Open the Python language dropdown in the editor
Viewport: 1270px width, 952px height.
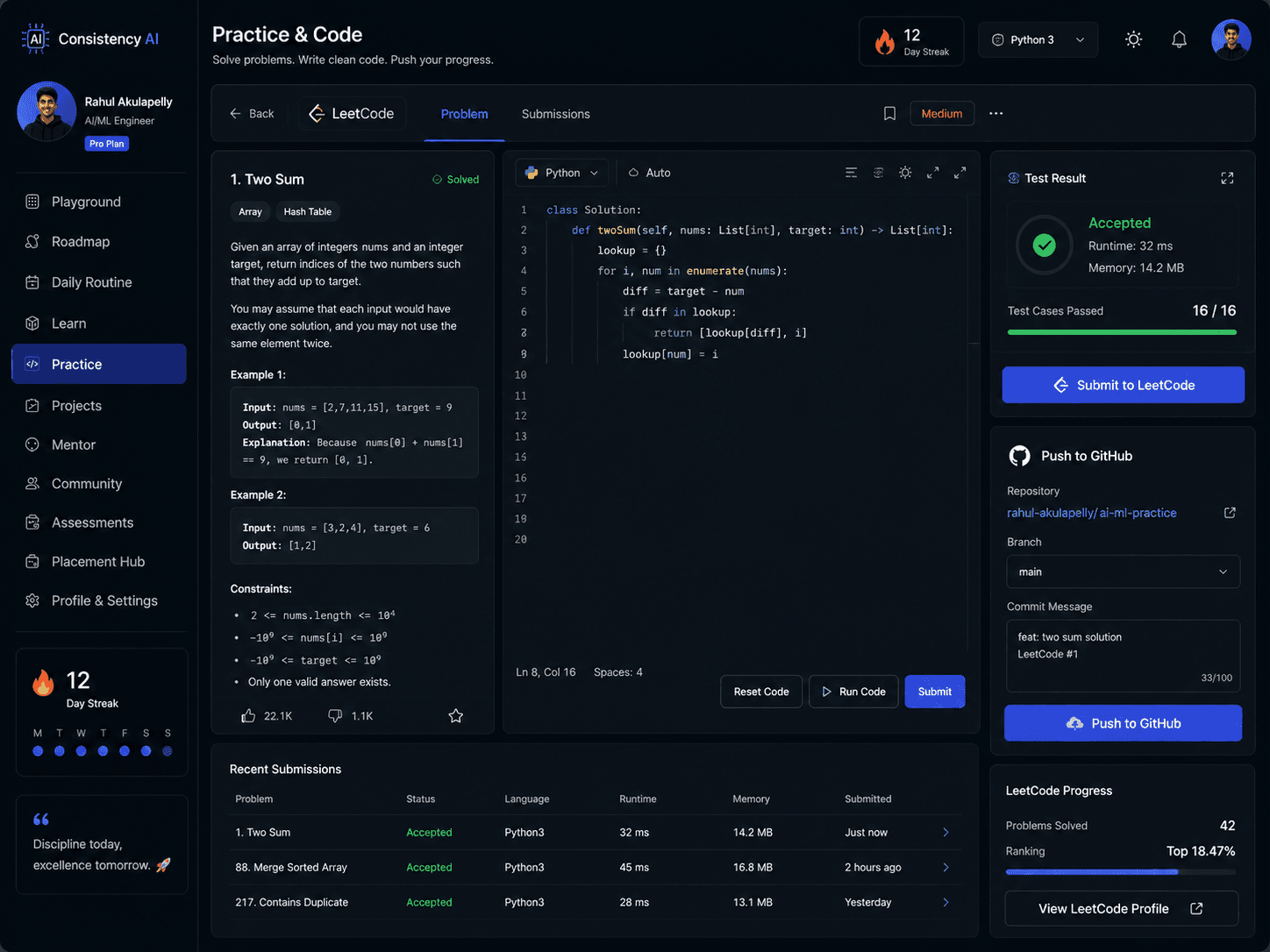tap(562, 173)
